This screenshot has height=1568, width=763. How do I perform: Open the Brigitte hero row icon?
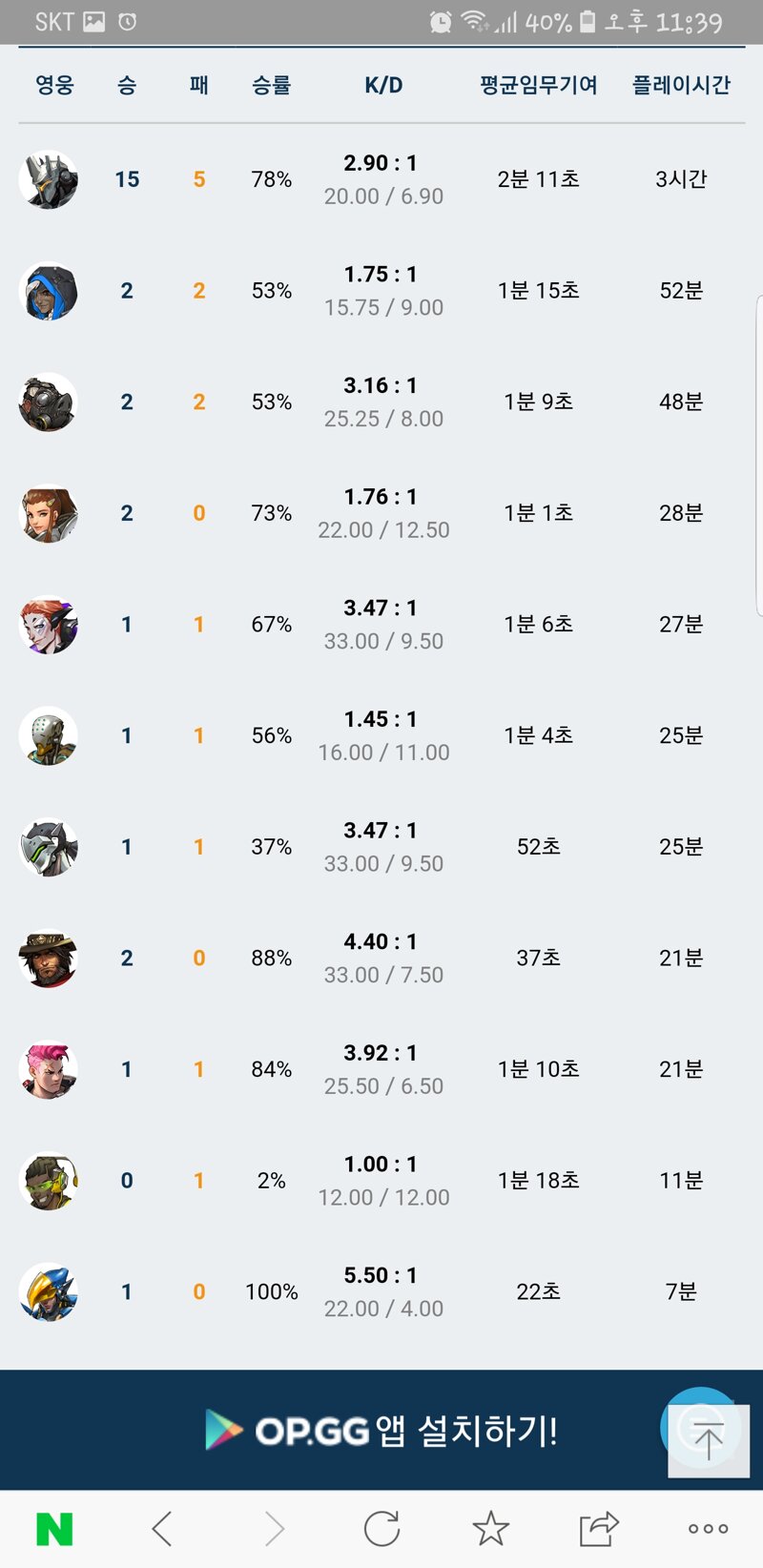coord(49,513)
